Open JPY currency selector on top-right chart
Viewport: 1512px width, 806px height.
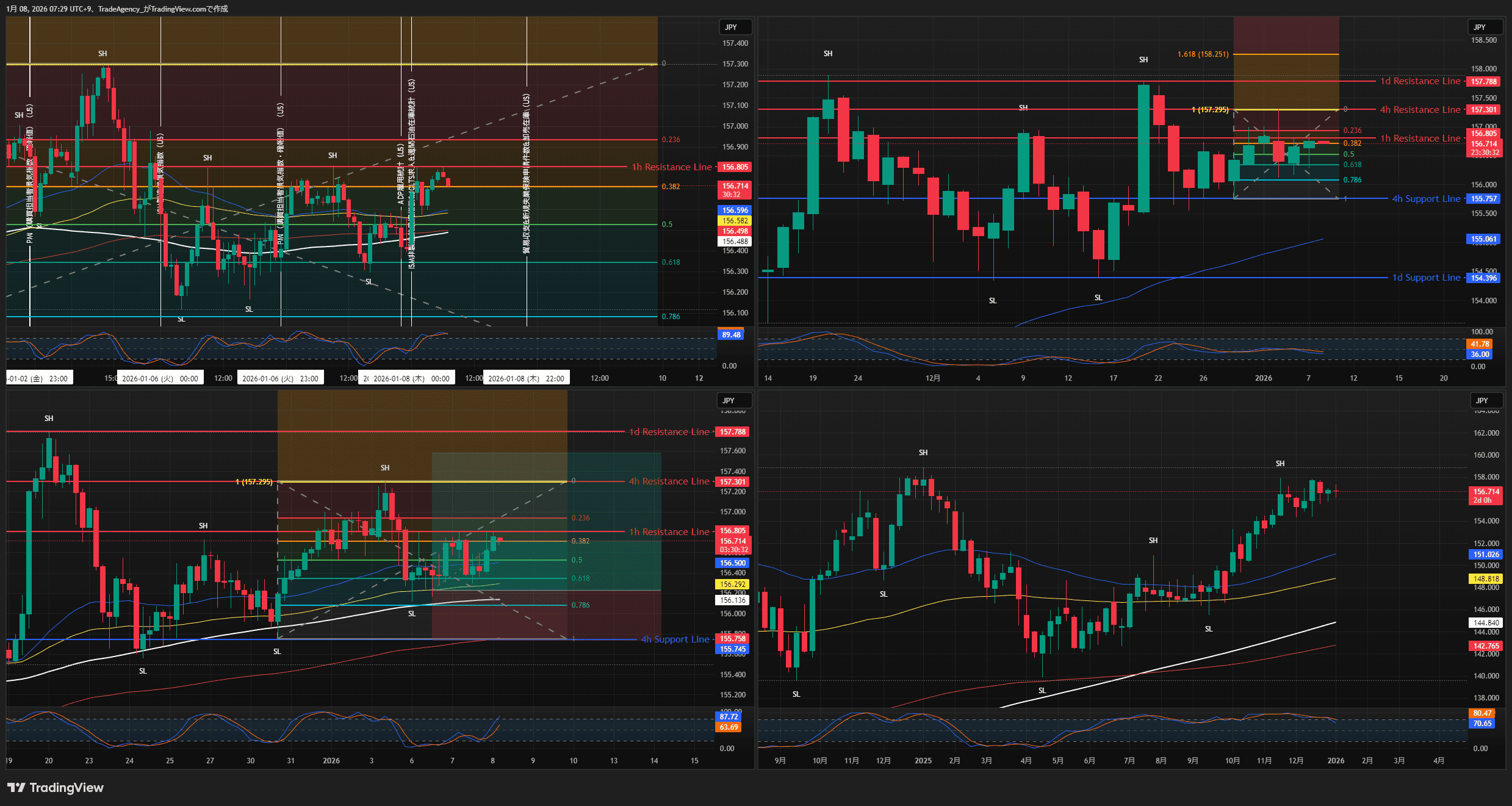coord(1480,27)
